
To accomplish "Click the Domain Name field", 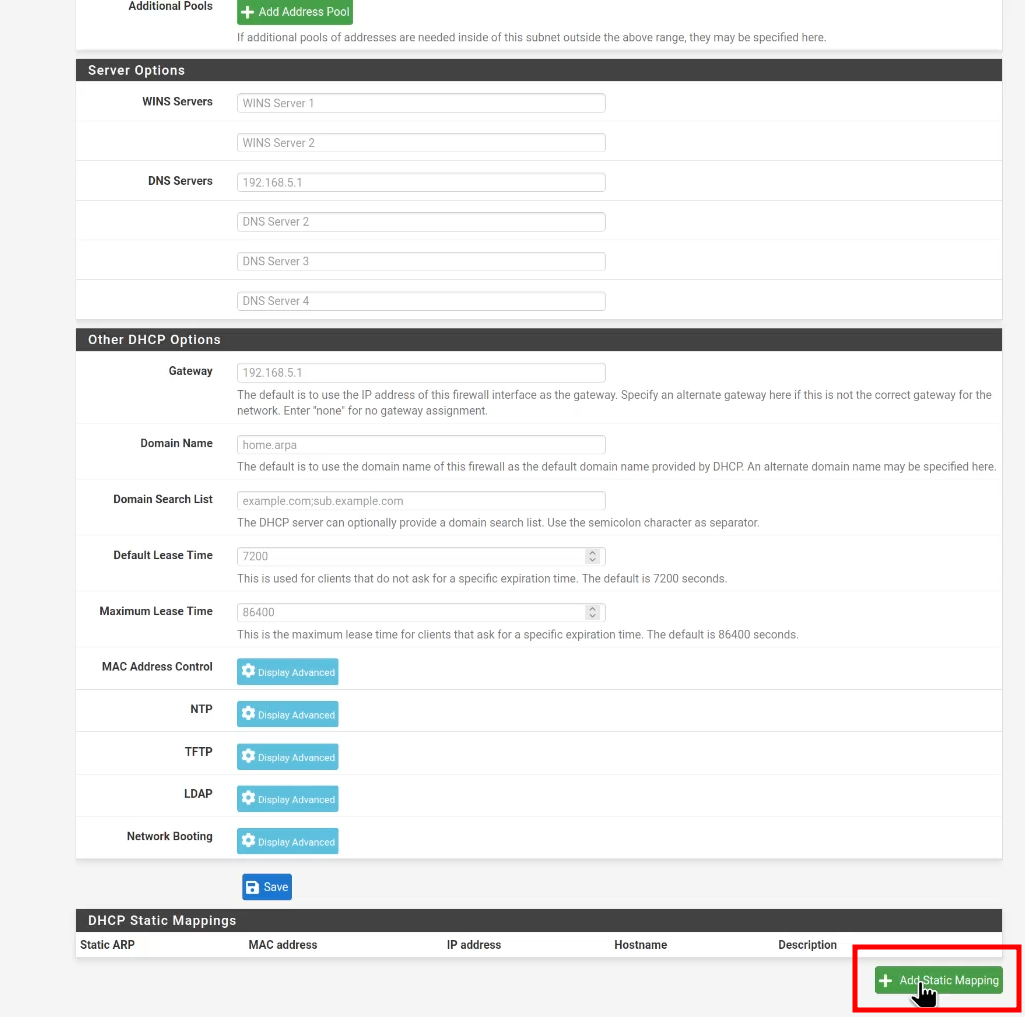I will tap(421, 445).
